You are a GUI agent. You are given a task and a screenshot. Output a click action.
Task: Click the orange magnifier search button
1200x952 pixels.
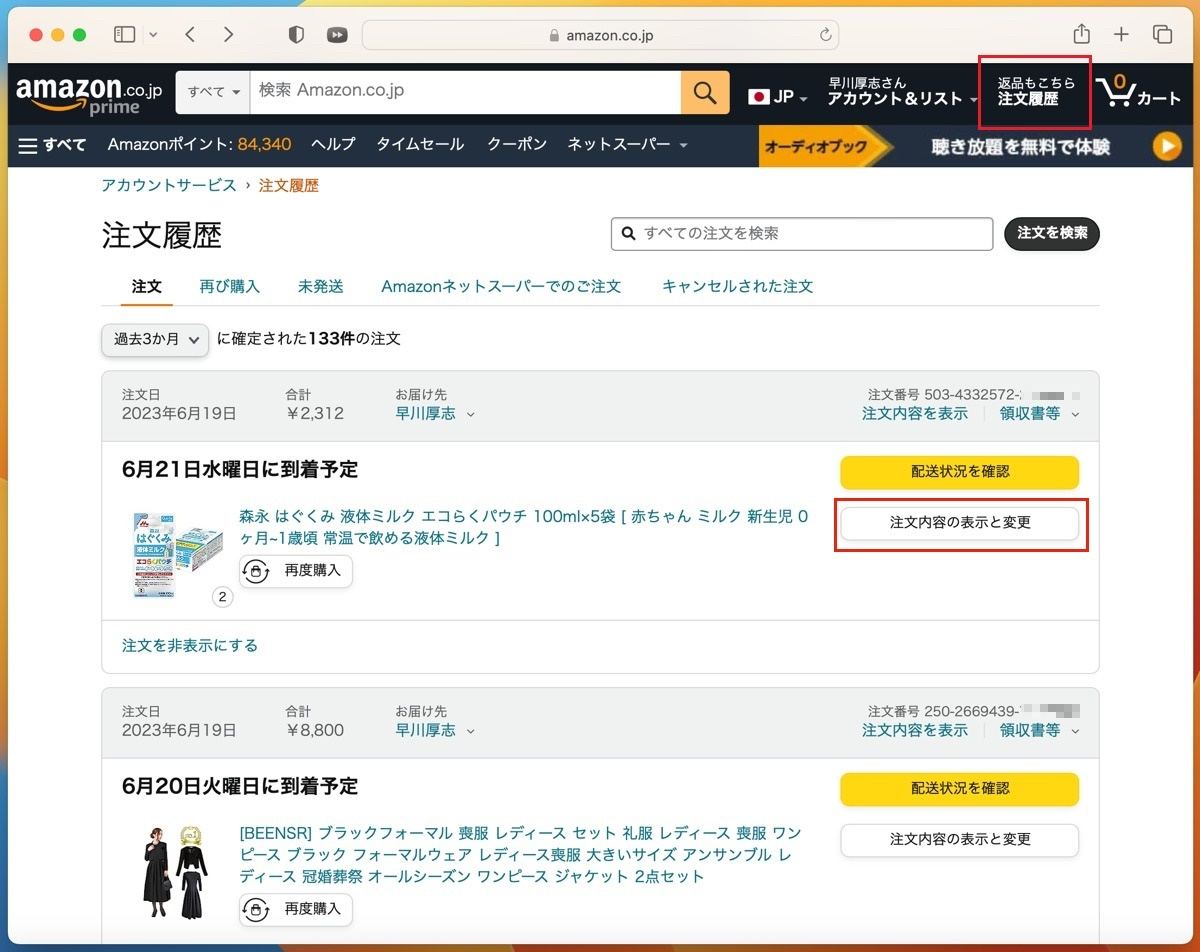705,92
